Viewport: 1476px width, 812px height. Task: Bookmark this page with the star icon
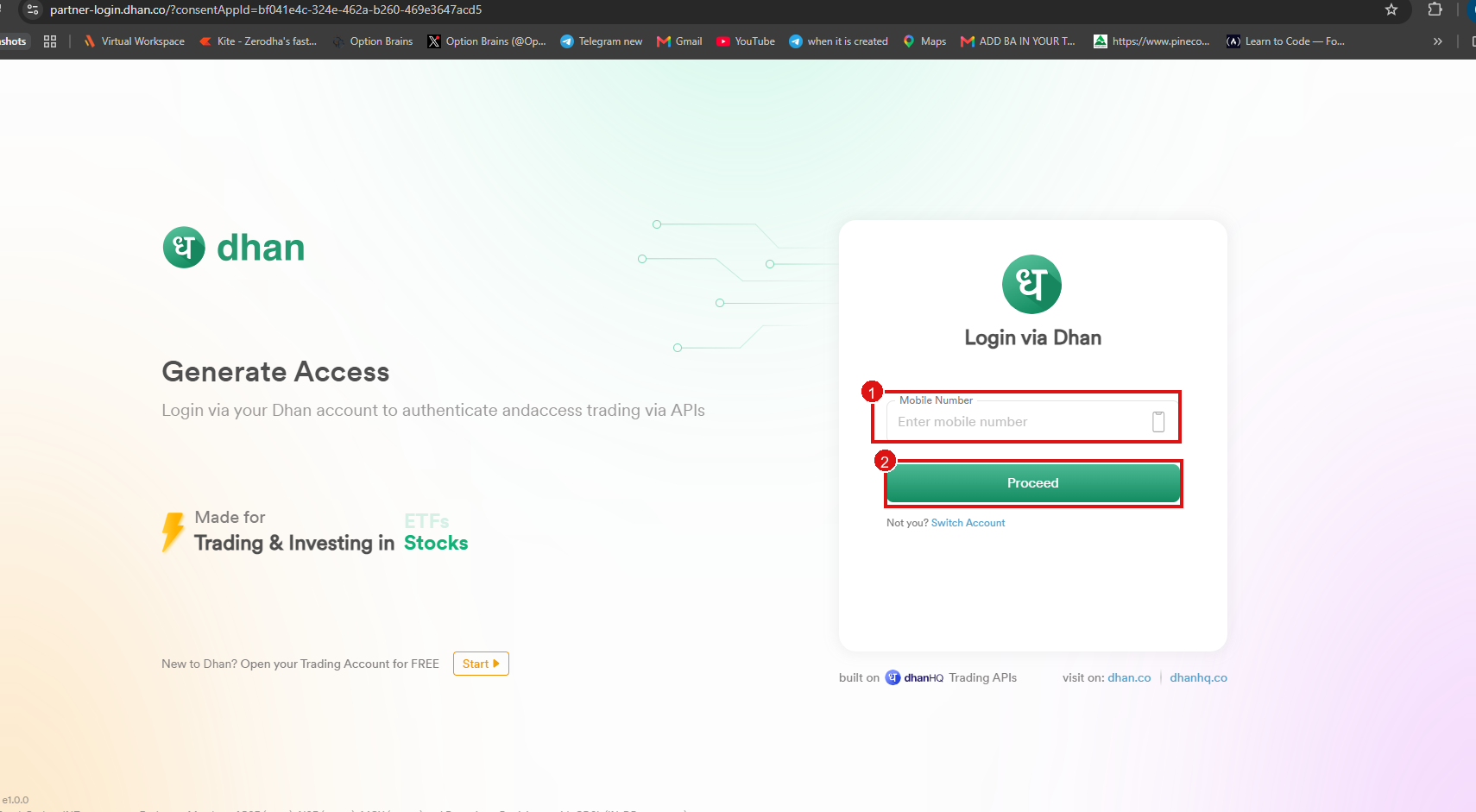pos(1391,9)
